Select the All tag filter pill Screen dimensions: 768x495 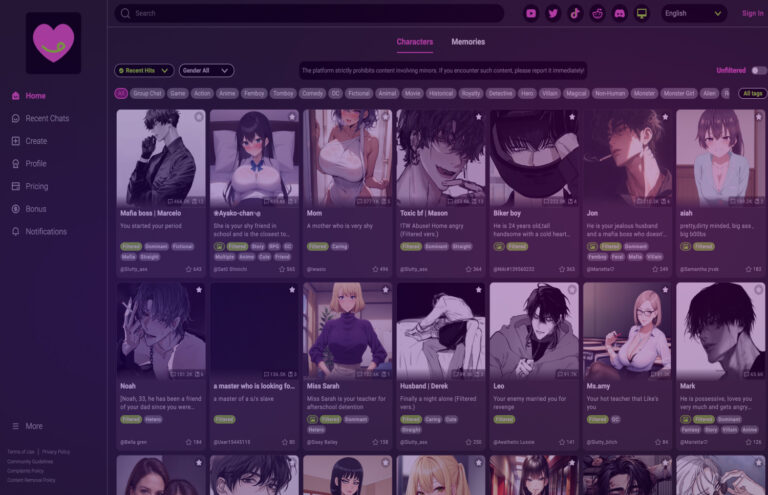pyautogui.click(x=121, y=93)
